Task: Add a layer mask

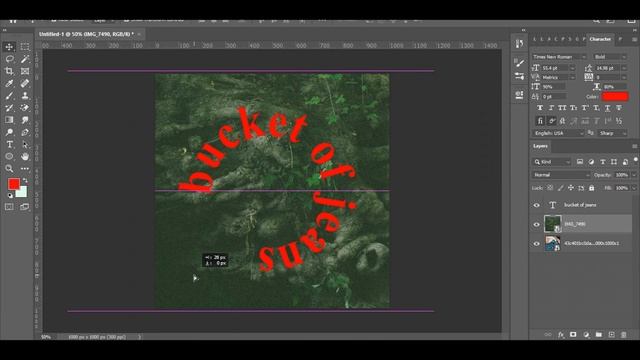Action: pyautogui.click(x=573, y=335)
